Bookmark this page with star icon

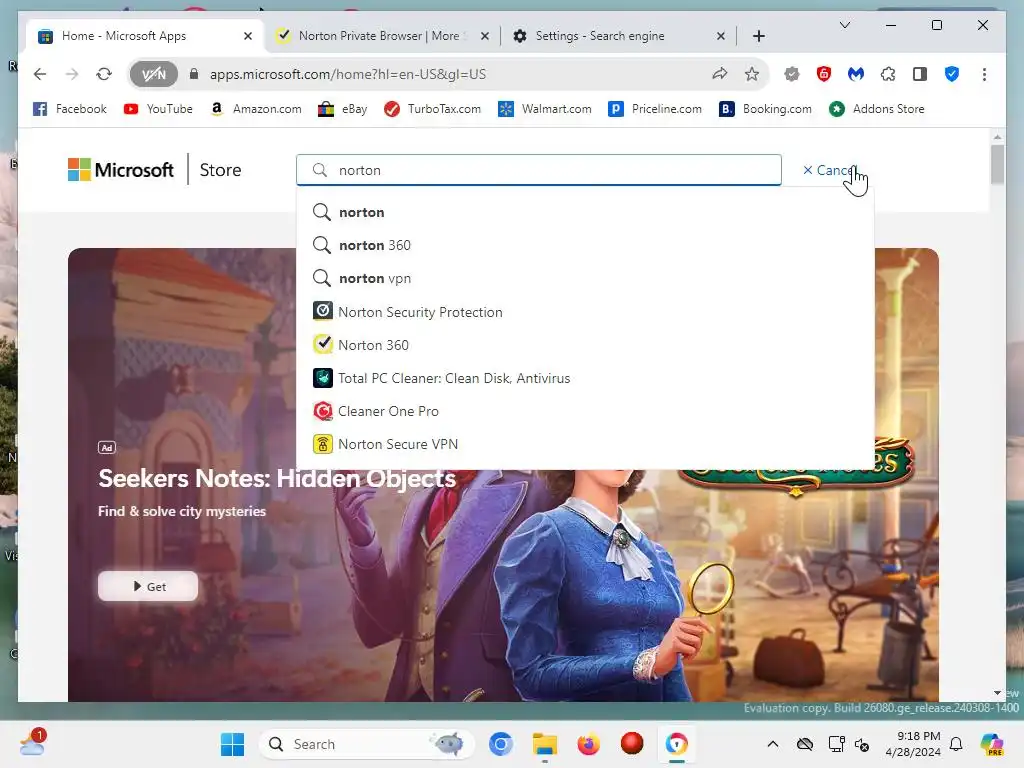[x=752, y=74]
